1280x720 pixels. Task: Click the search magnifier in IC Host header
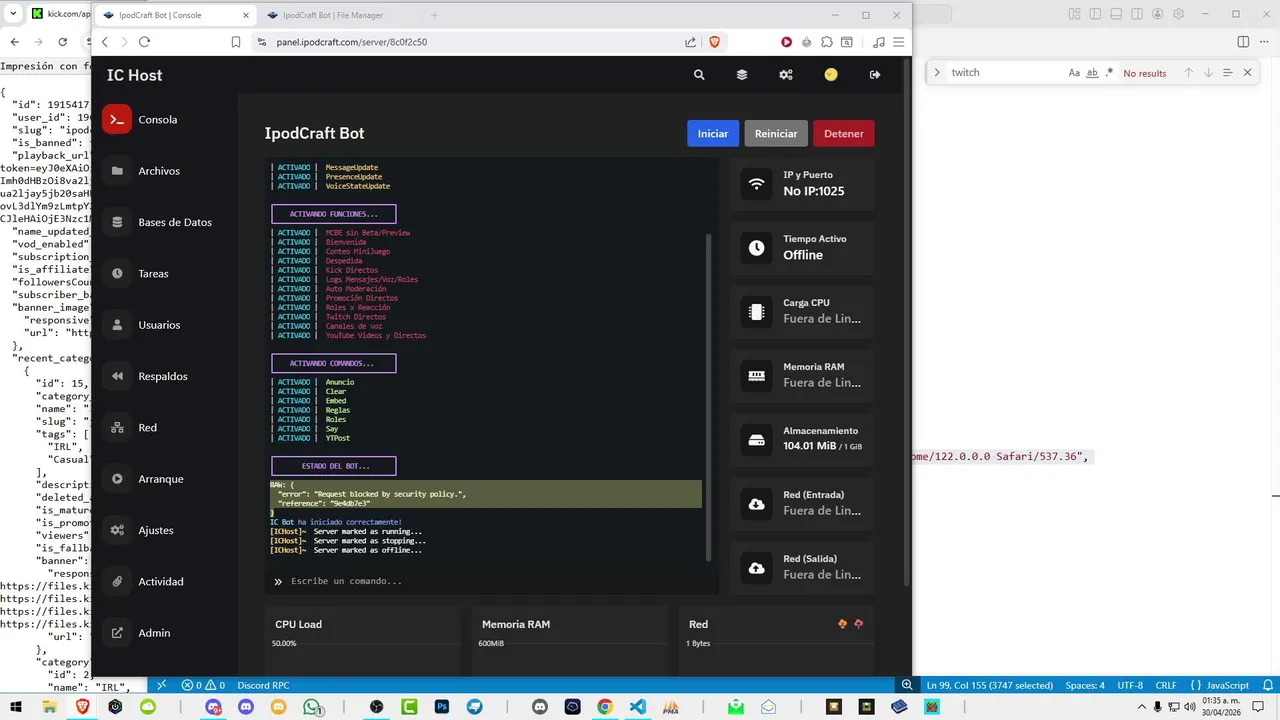pos(699,75)
